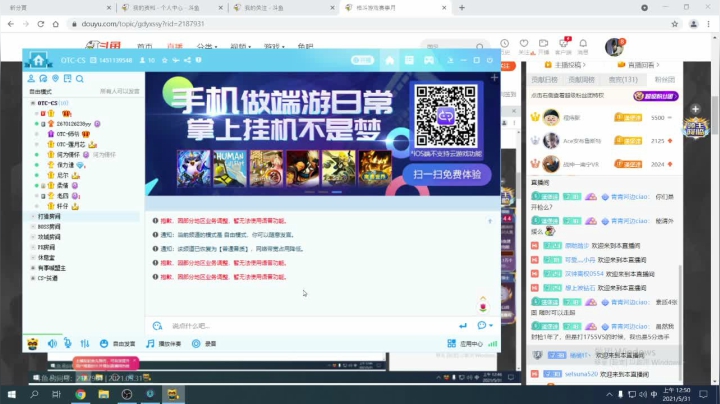The height and width of the screenshot is (404, 720).
Task: Open music accompaniment player (播放伴奏)
Action: click(x=164, y=343)
